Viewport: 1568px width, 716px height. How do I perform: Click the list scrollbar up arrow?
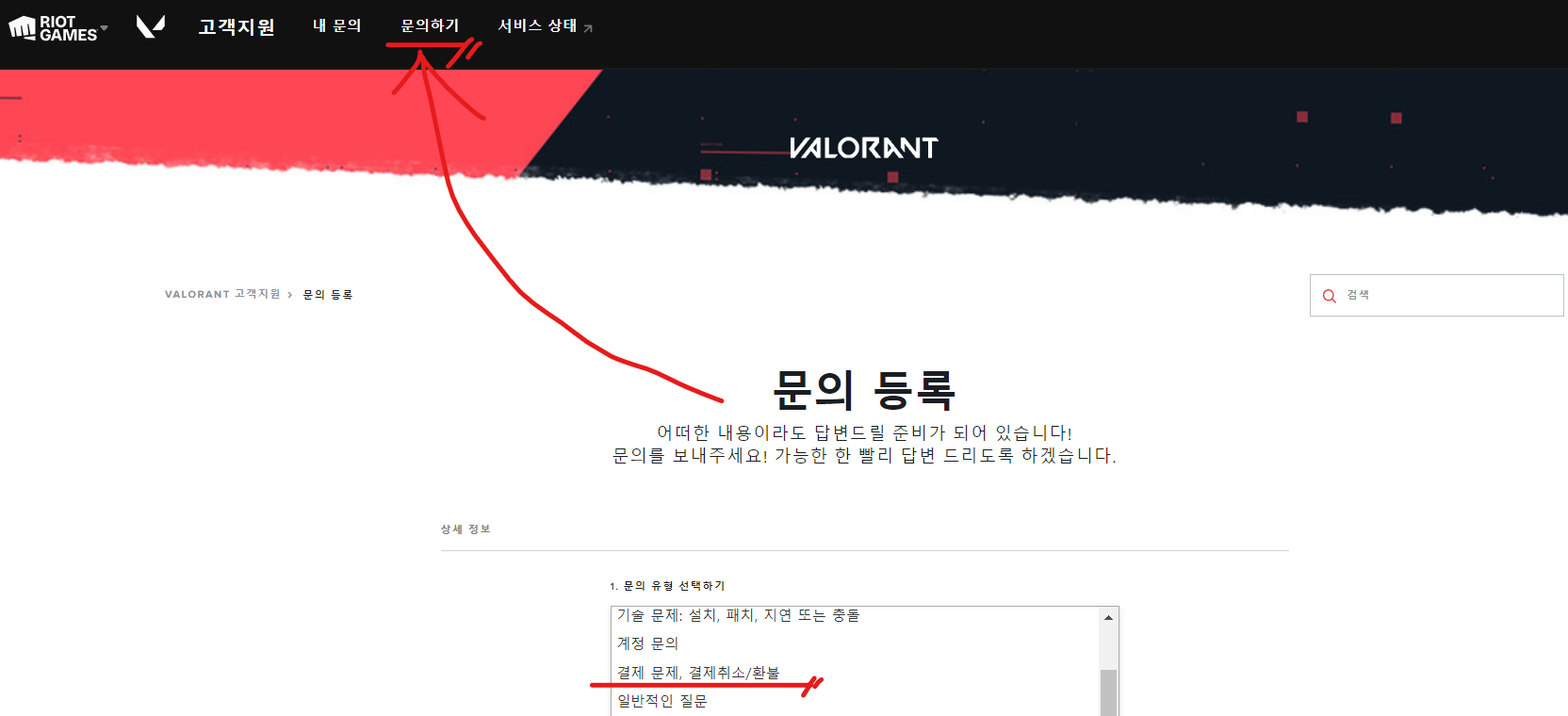tap(1109, 617)
